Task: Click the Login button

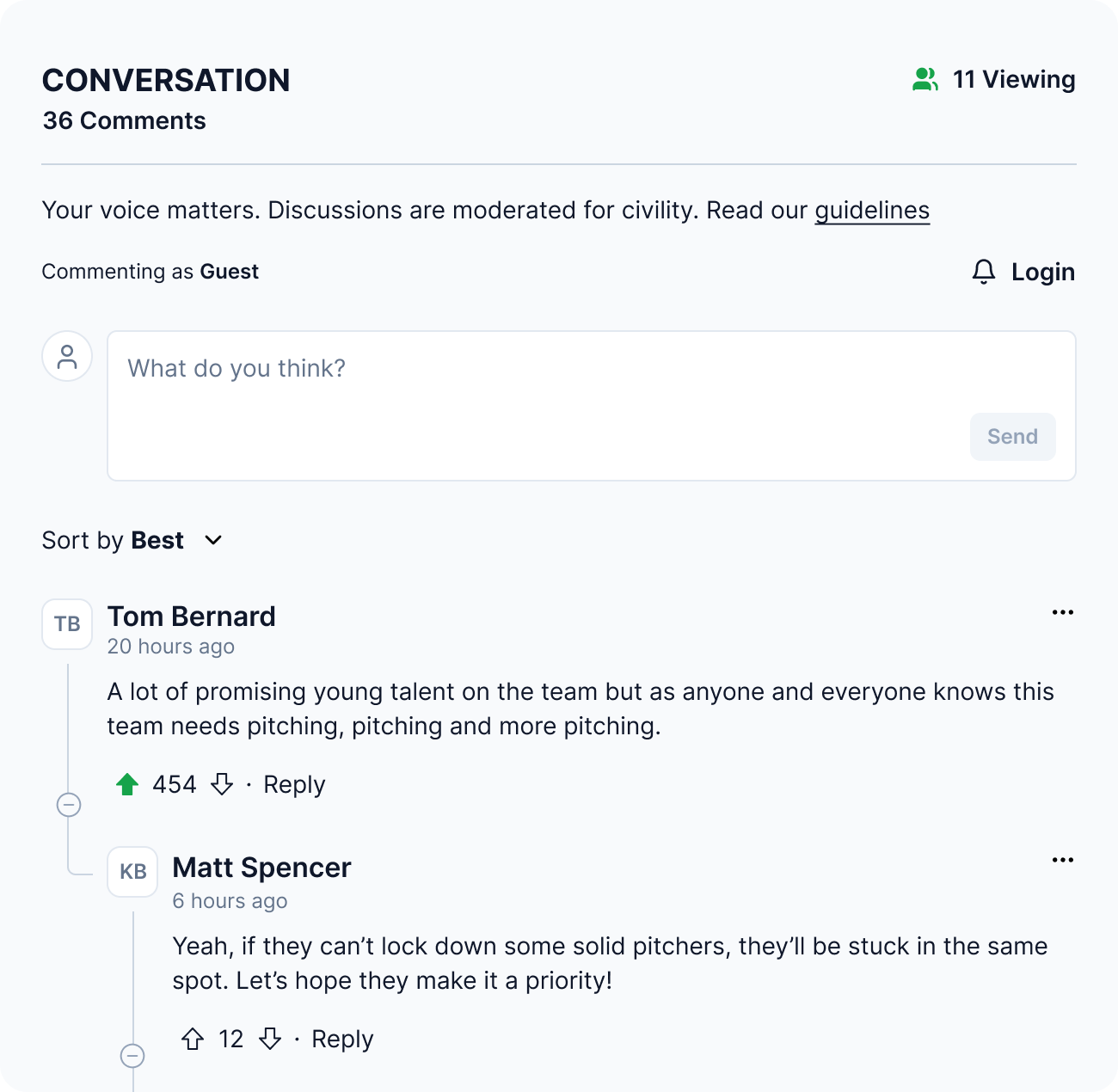Action: [x=1043, y=272]
